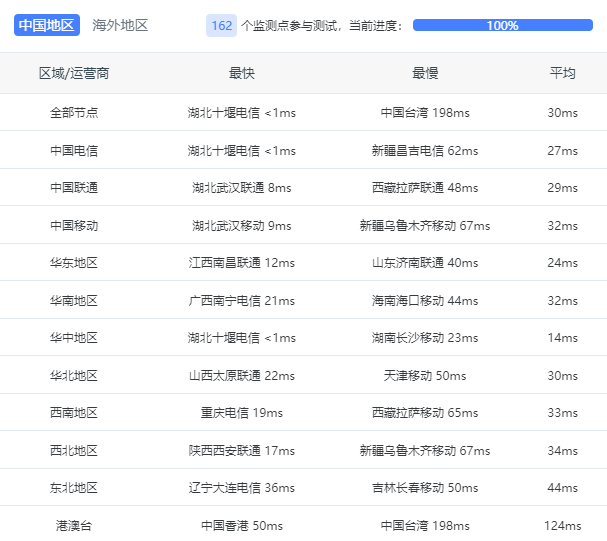
Task: Select the 华东地区 row label
Action: (x=74, y=263)
